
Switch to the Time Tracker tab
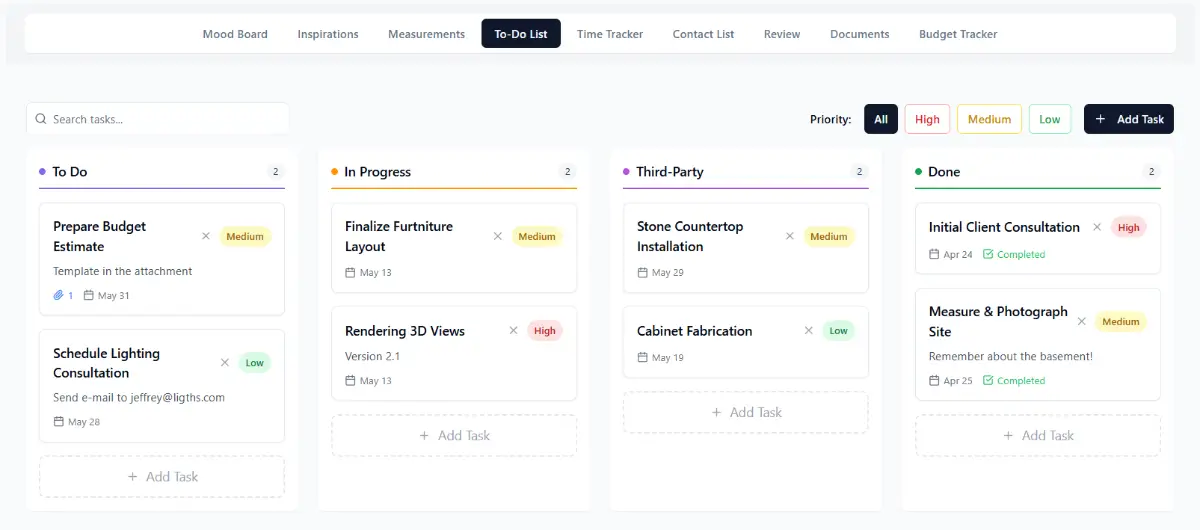610,34
